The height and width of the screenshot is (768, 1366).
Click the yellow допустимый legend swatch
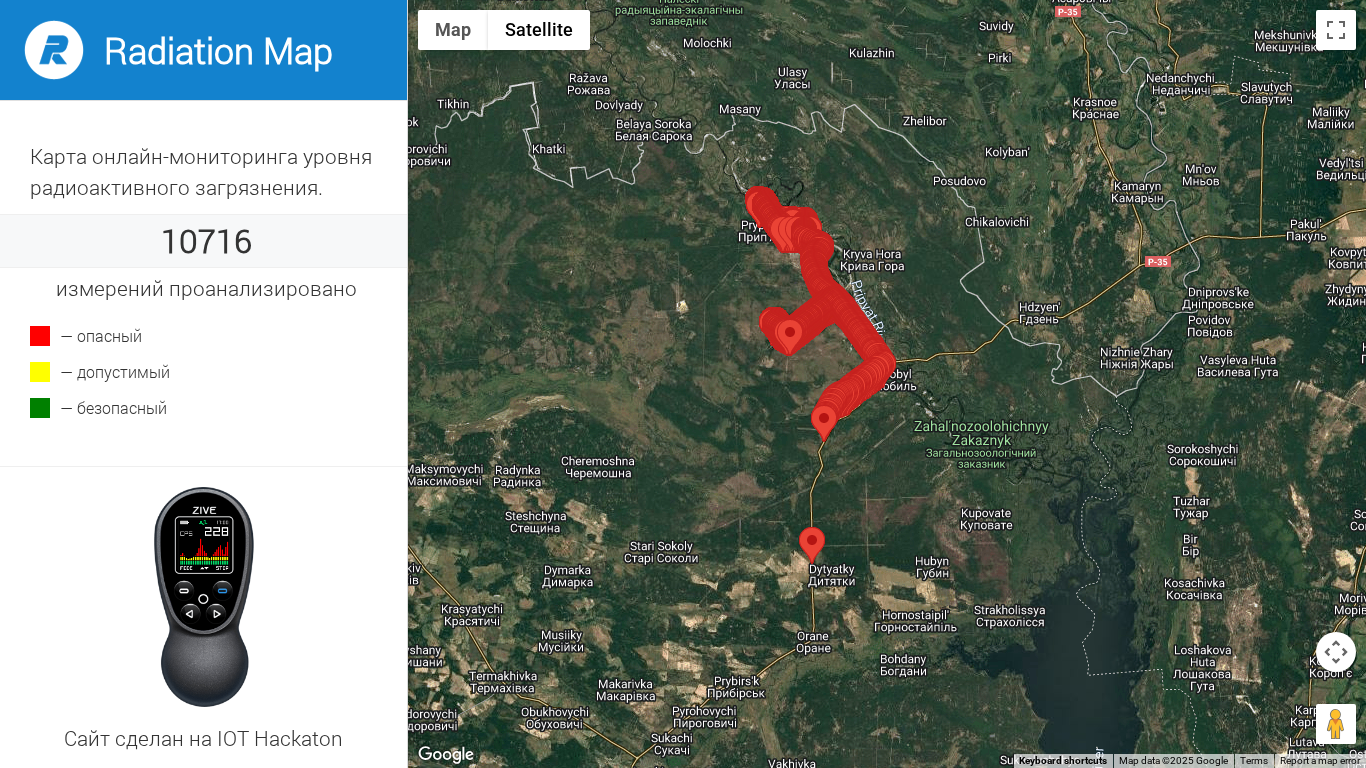pyautogui.click(x=40, y=372)
